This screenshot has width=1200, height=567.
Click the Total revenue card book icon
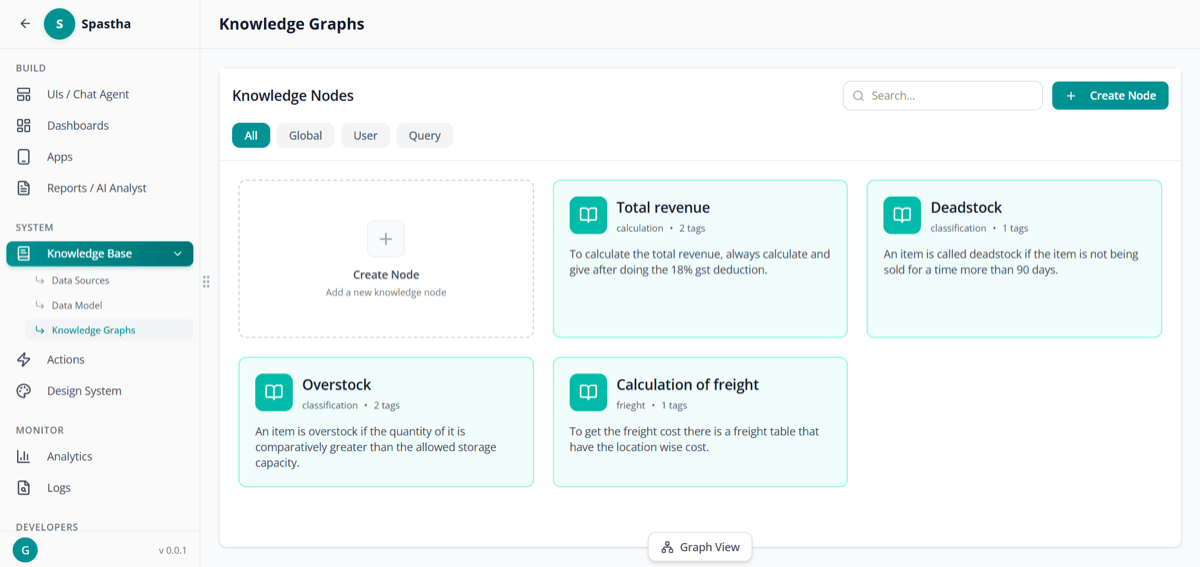(x=589, y=215)
